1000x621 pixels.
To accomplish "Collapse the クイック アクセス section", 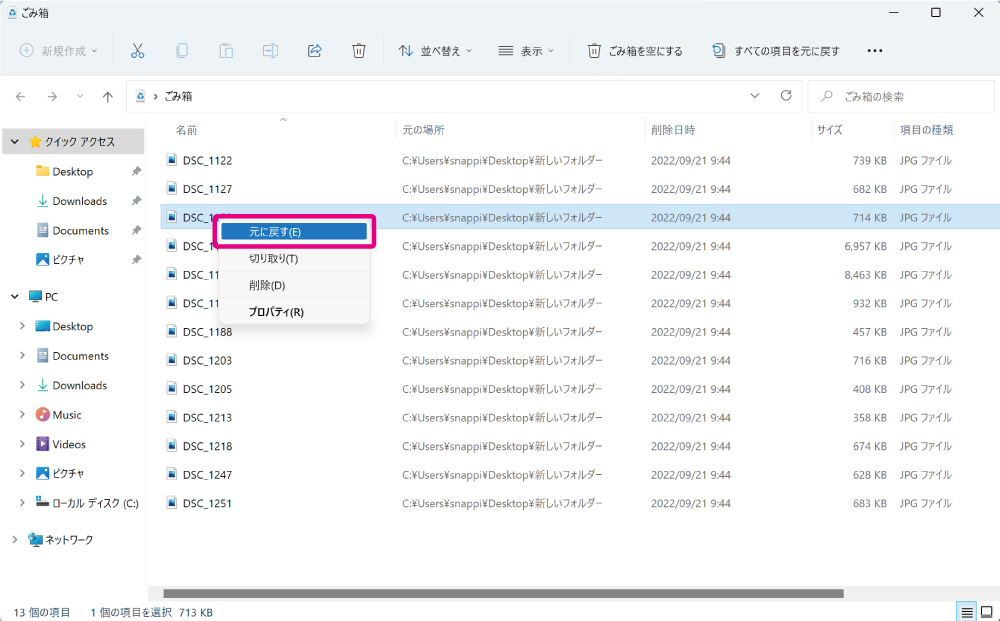I will click(15, 142).
